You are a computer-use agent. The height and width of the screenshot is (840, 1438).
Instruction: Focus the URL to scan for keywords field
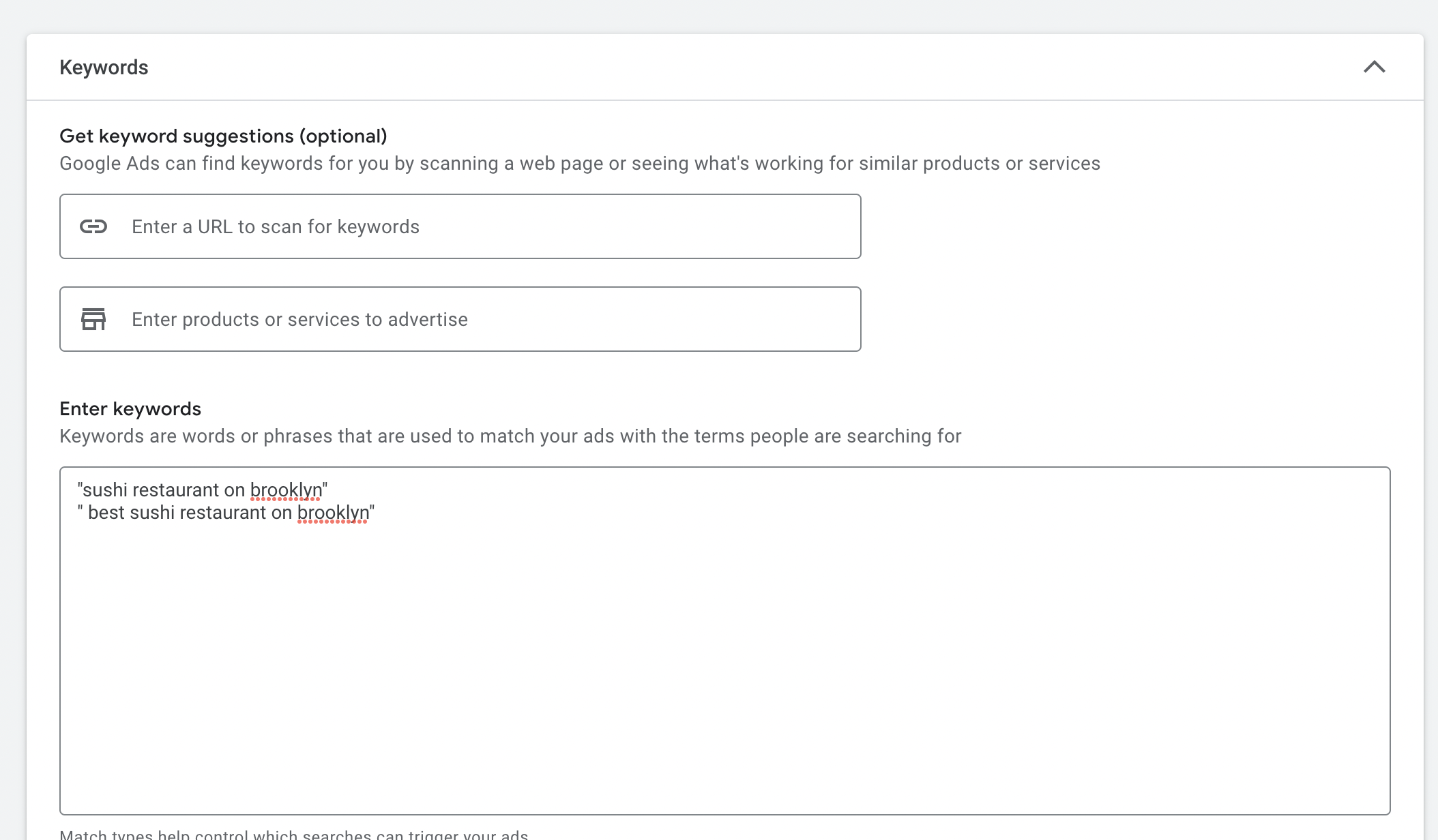click(460, 226)
